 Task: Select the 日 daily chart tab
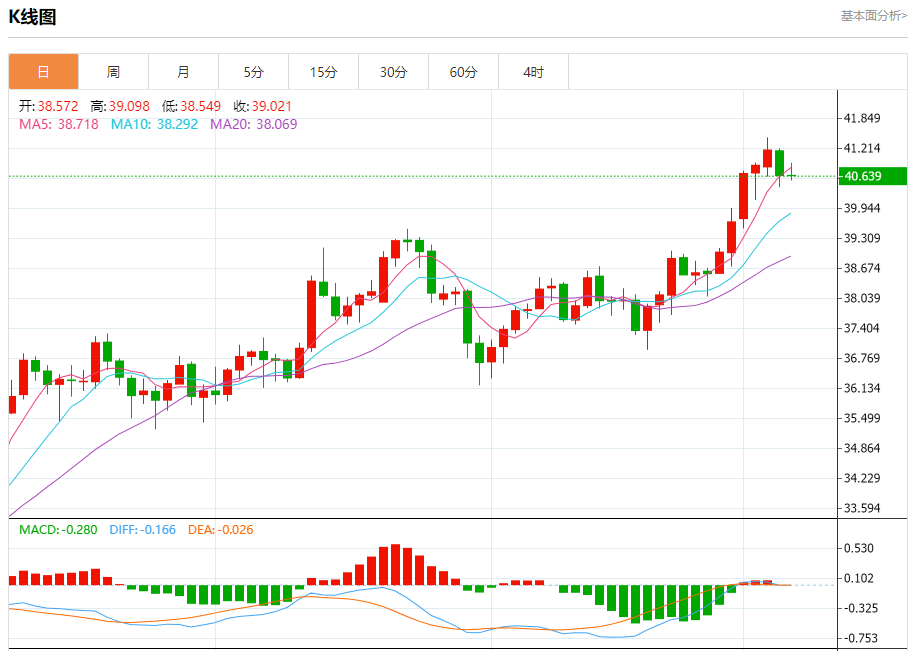point(43,72)
